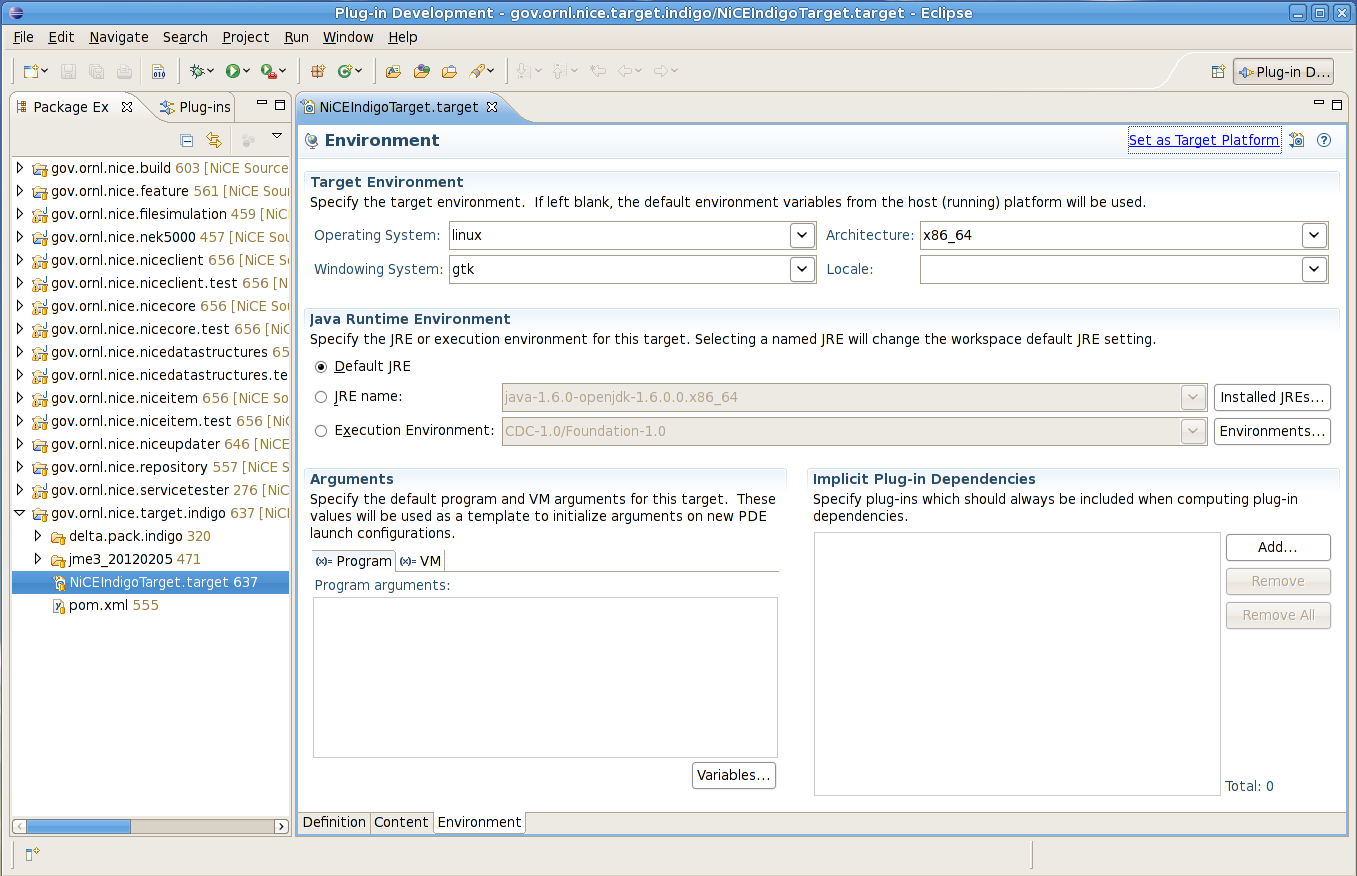
Task: Open the Operating System dropdown
Action: tap(802, 236)
